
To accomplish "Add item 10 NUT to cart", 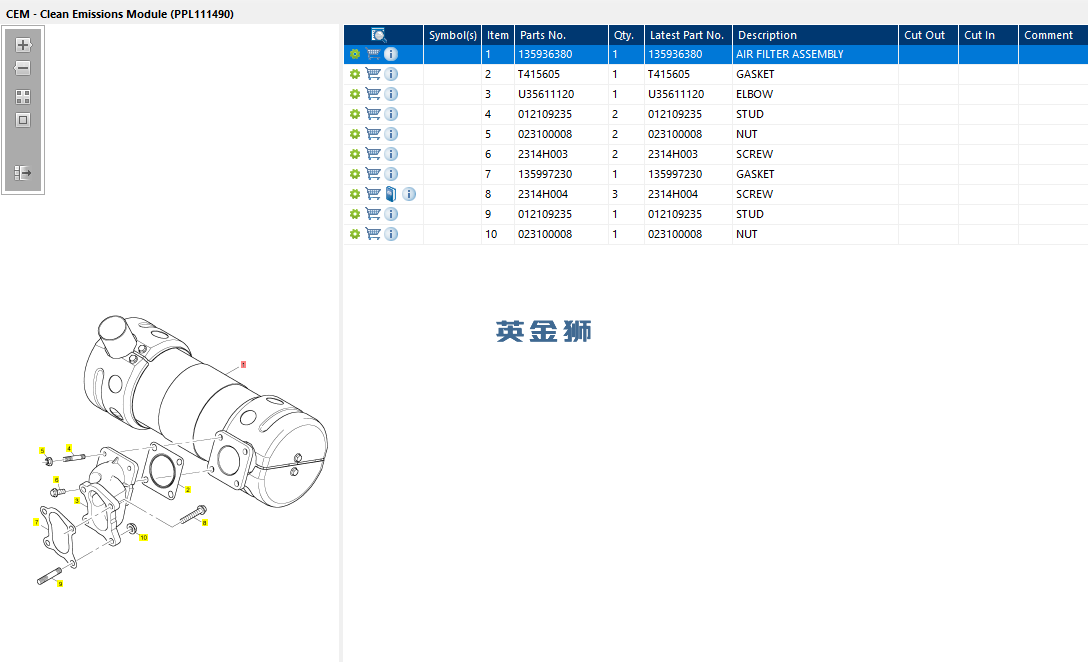I will [373, 235].
